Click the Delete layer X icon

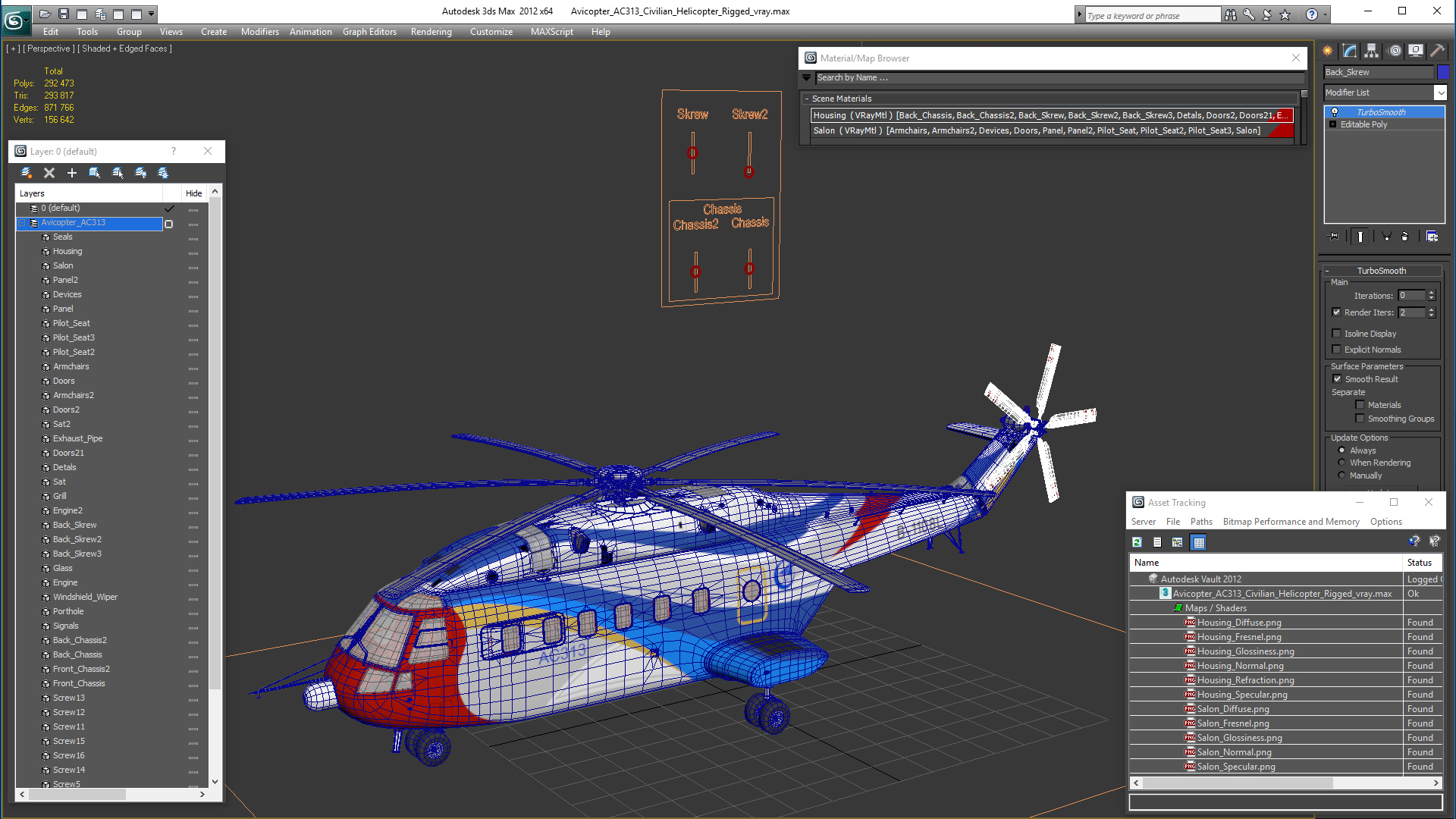tap(49, 173)
